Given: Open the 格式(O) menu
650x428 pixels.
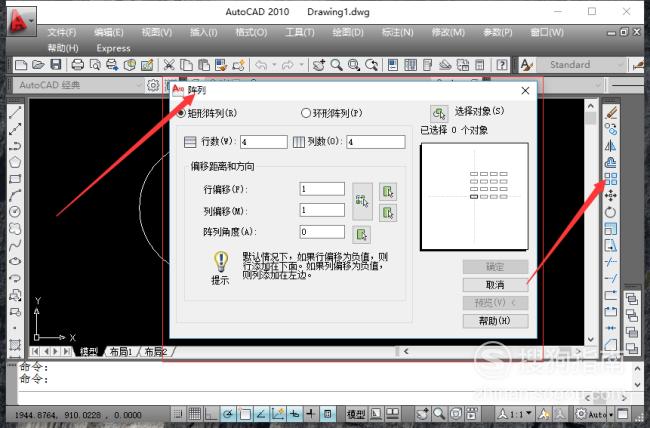Looking at the screenshot, I should [251, 32].
